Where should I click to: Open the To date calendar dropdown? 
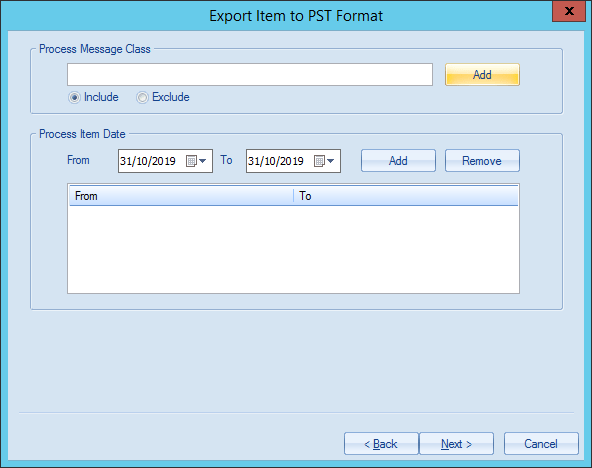[325, 161]
